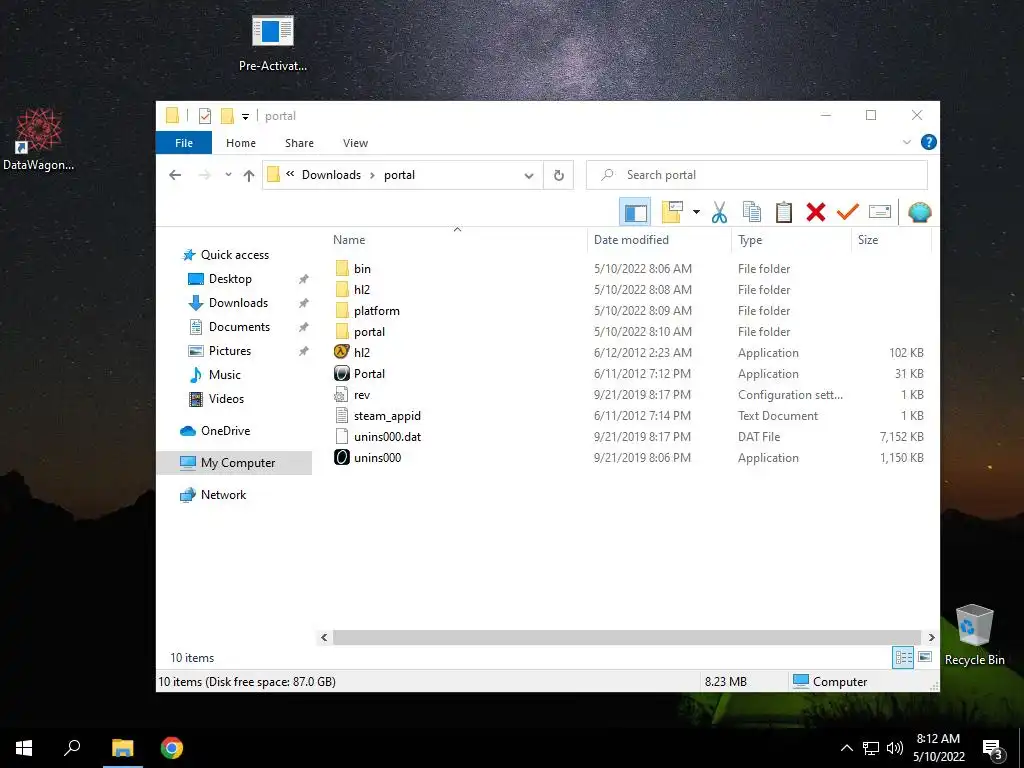The image size is (1024, 768).
Task: Select My Computer in navigation pane
Action: (x=234, y=463)
